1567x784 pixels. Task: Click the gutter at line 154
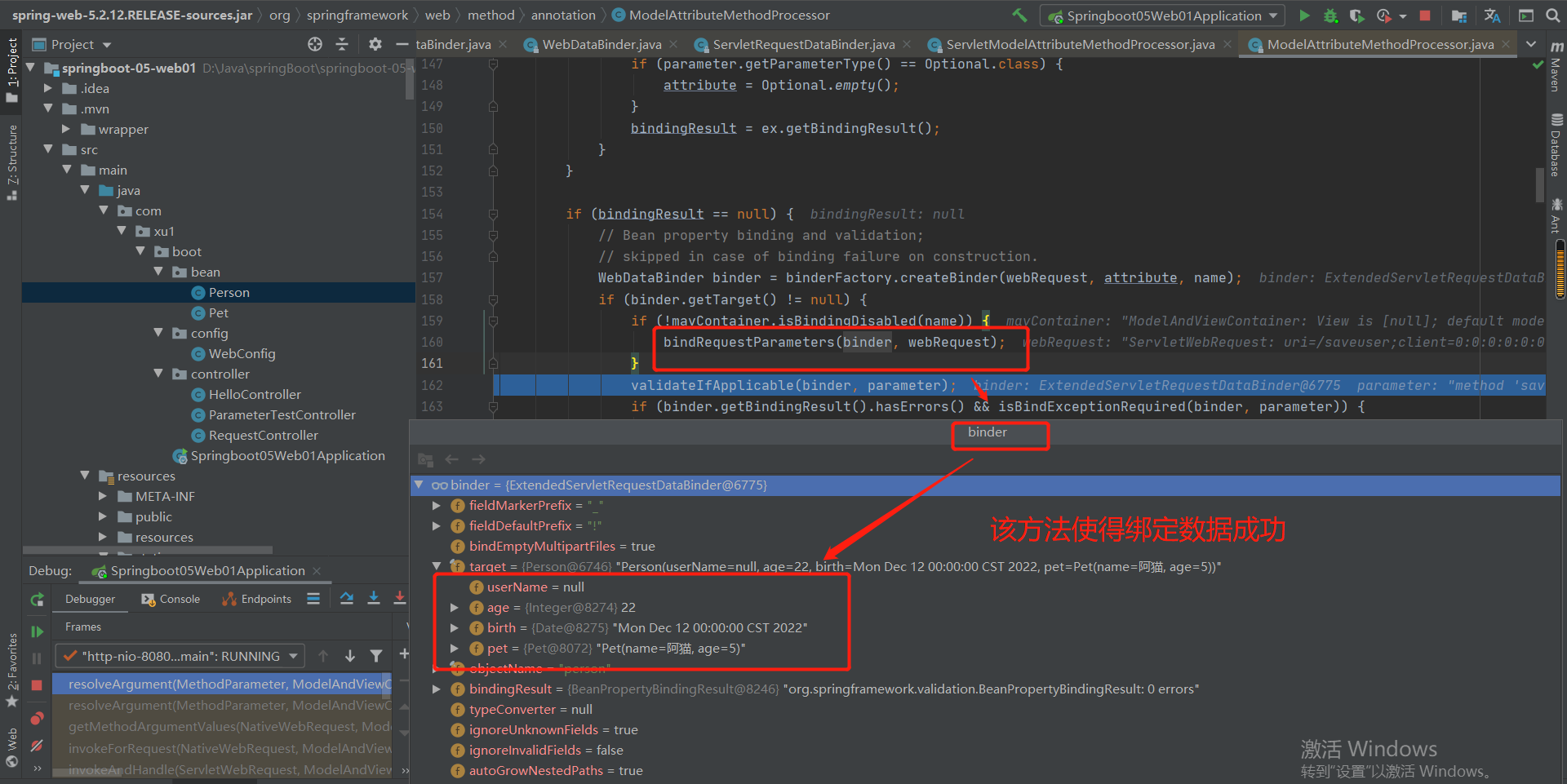pyautogui.click(x=493, y=214)
